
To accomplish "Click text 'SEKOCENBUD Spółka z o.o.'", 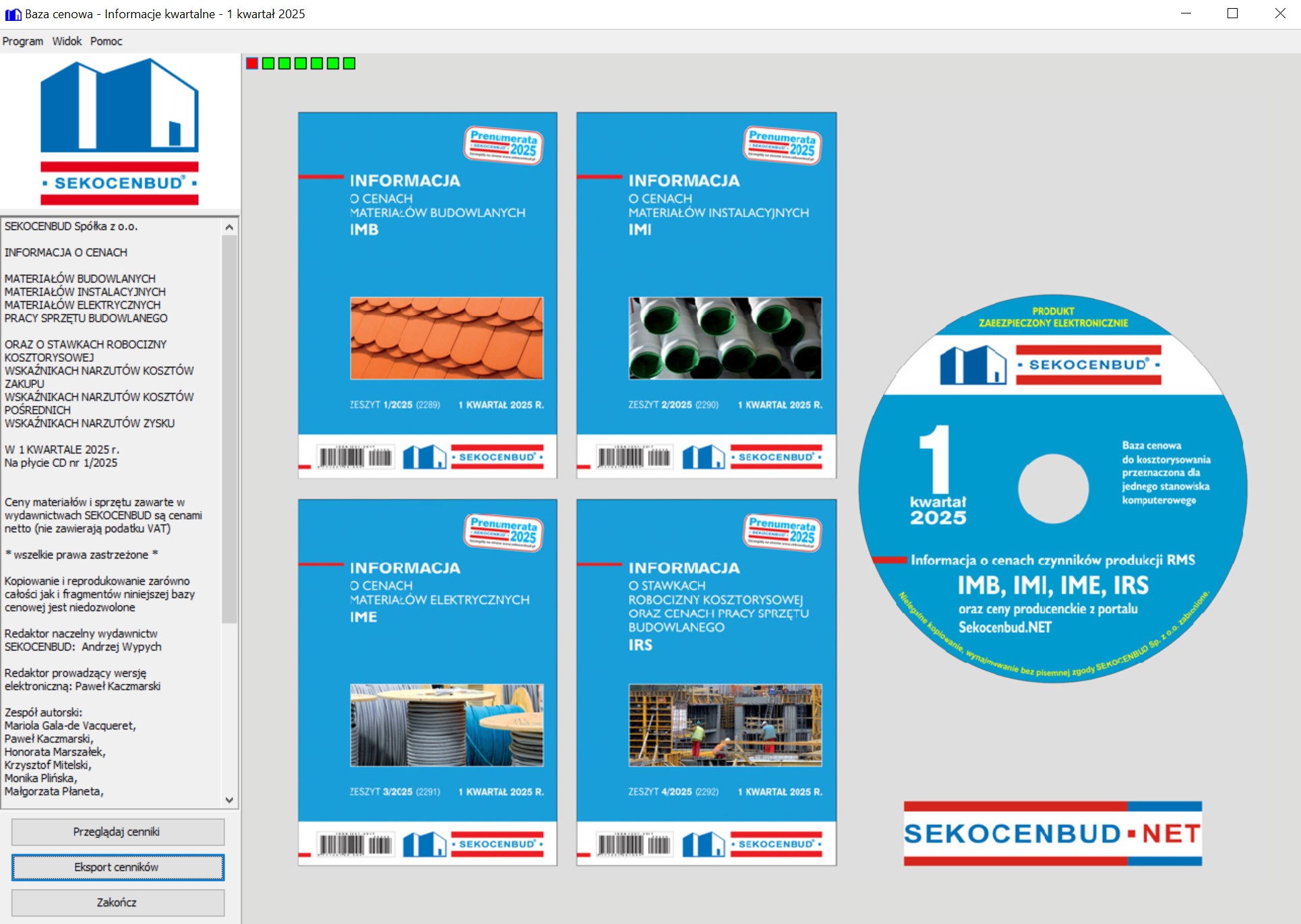I will click(71, 226).
